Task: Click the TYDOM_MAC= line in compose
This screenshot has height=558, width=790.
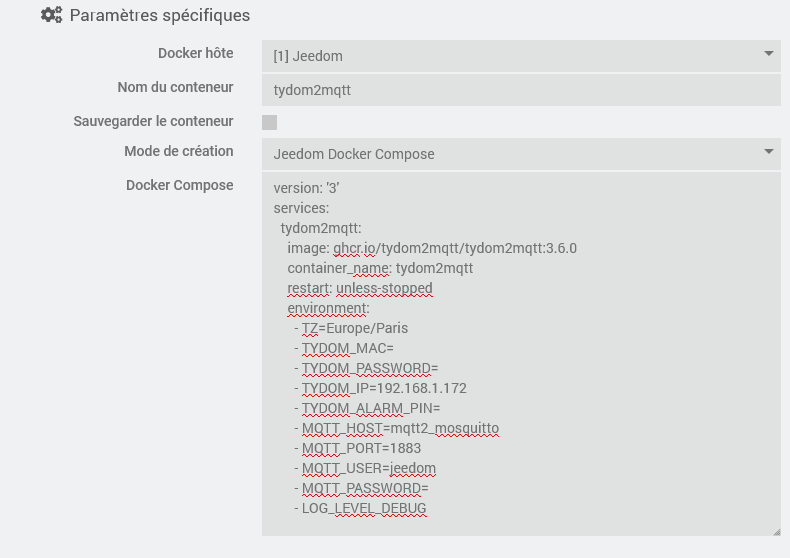Action: (344, 348)
